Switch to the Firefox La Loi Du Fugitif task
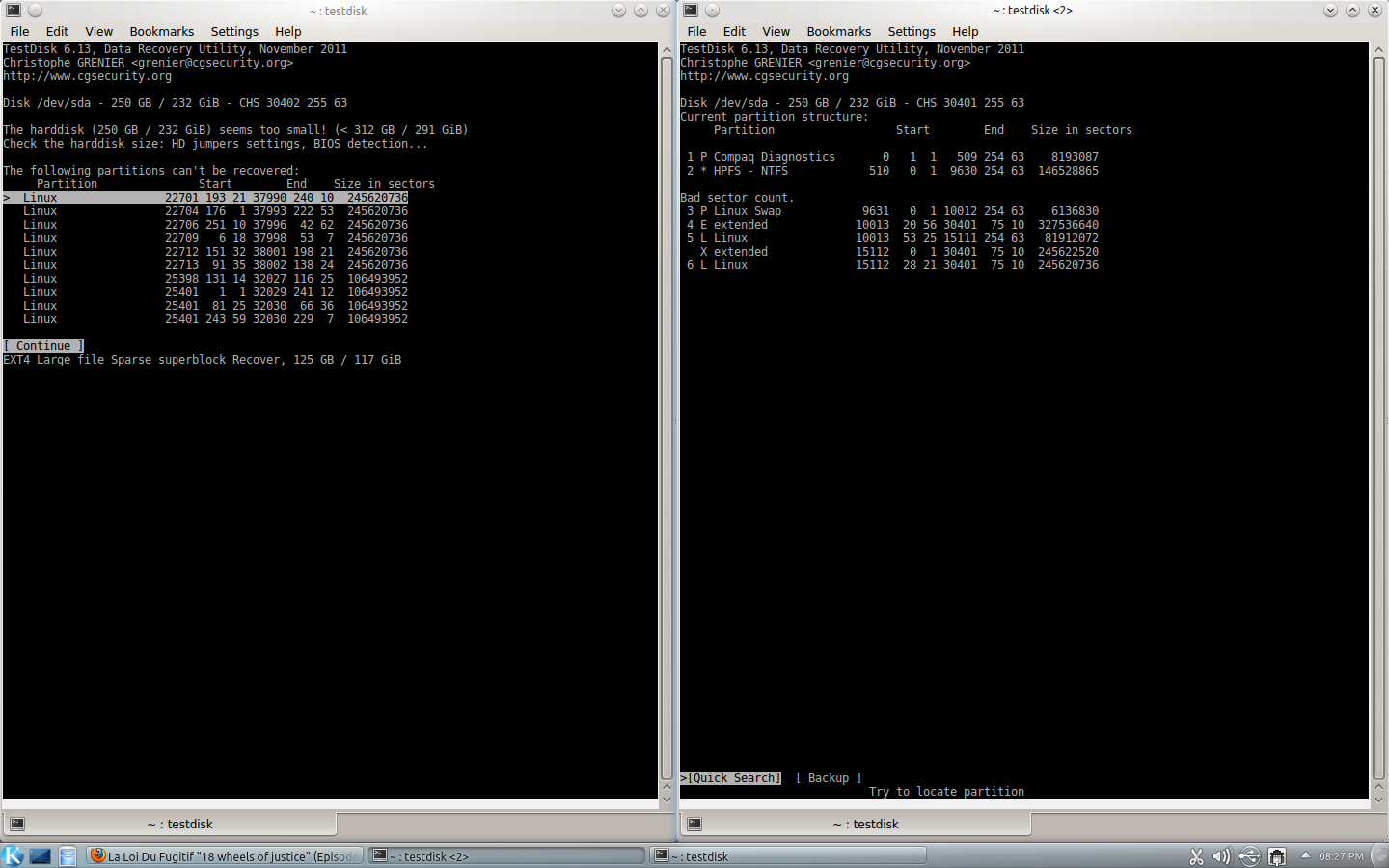Viewport: 1389px width, 868px height. (x=224, y=855)
